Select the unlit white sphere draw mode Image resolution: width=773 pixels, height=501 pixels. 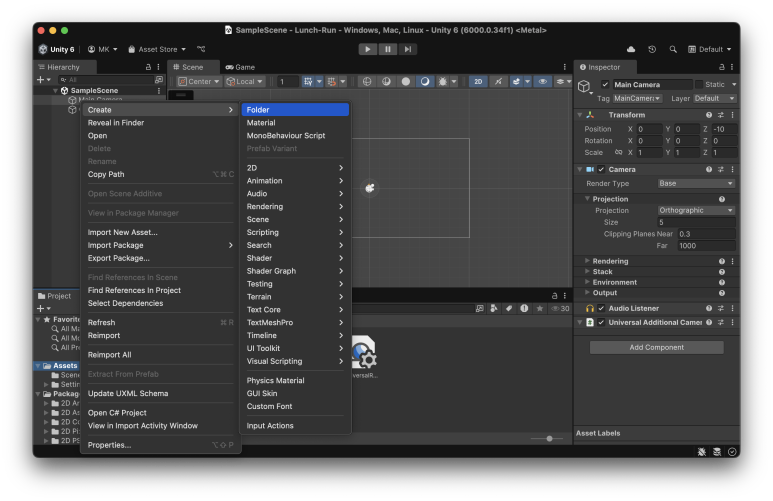pyautogui.click(x=405, y=81)
